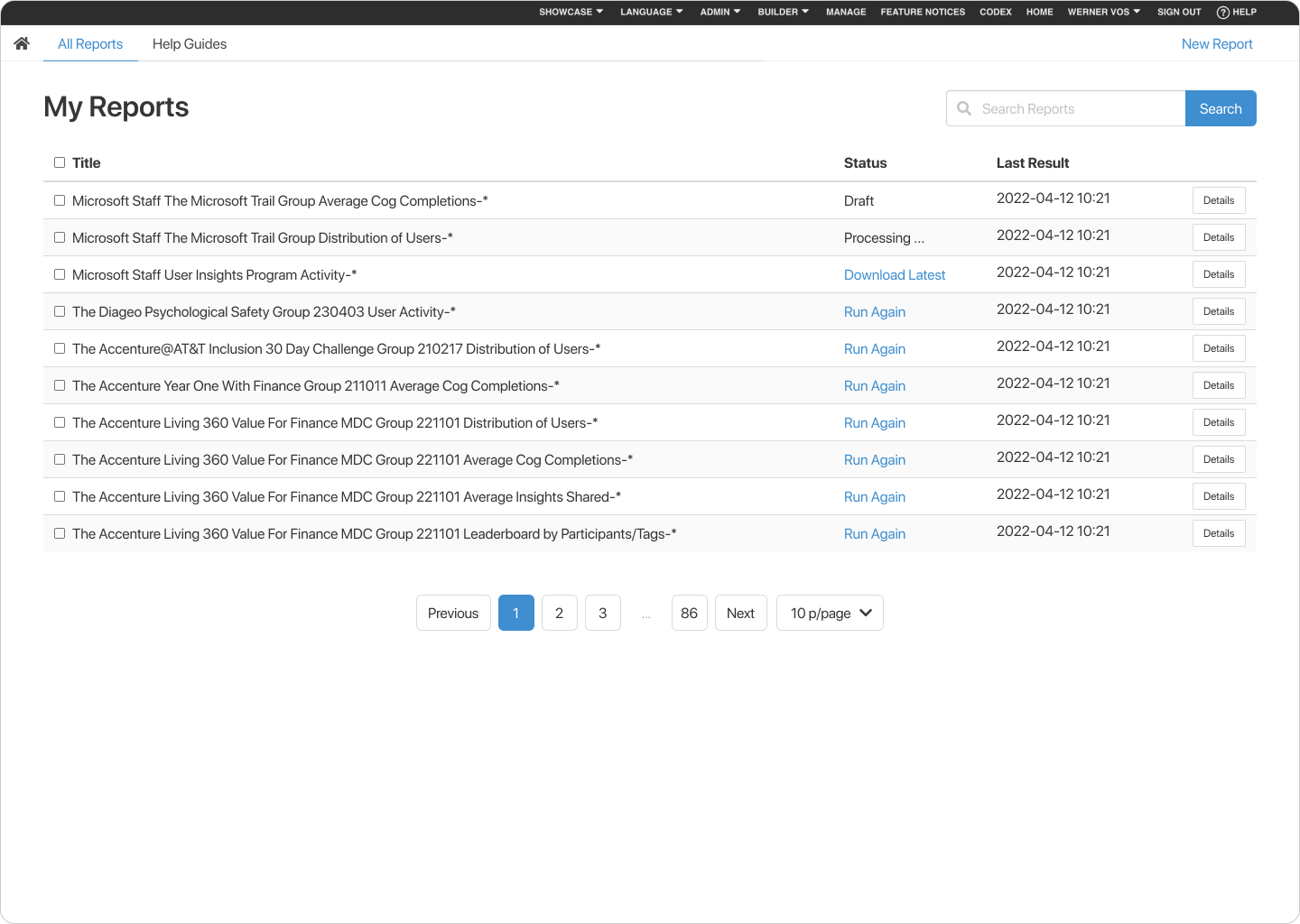Open the Showcase dropdown menu
1300x924 pixels.
pyautogui.click(x=571, y=12)
